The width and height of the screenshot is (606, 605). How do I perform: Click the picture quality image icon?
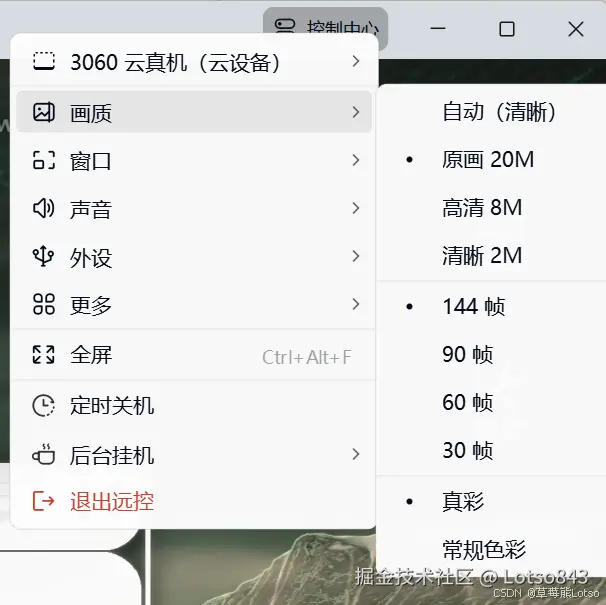(x=44, y=112)
